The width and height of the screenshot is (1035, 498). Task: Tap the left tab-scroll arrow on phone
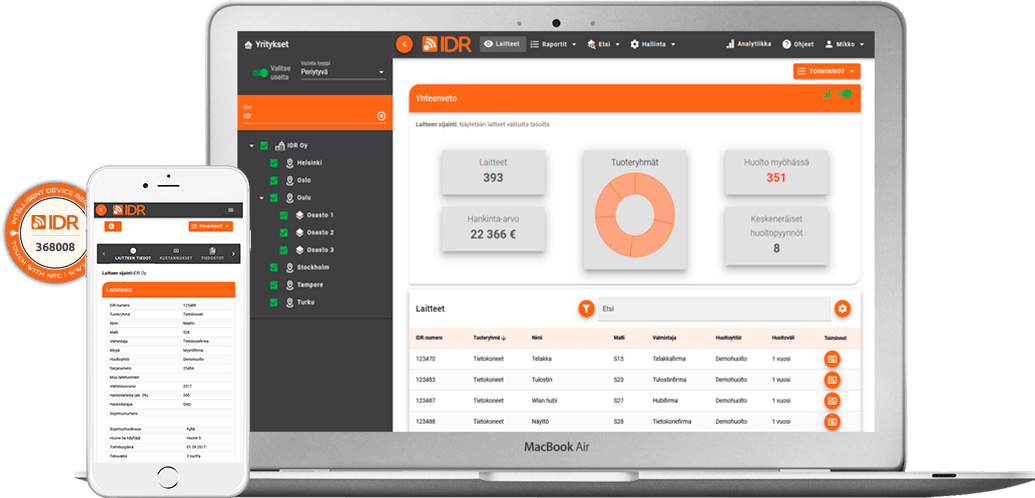[x=102, y=254]
